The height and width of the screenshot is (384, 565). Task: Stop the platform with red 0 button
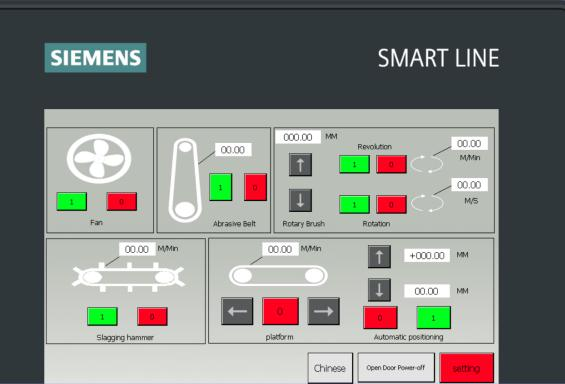click(280, 311)
